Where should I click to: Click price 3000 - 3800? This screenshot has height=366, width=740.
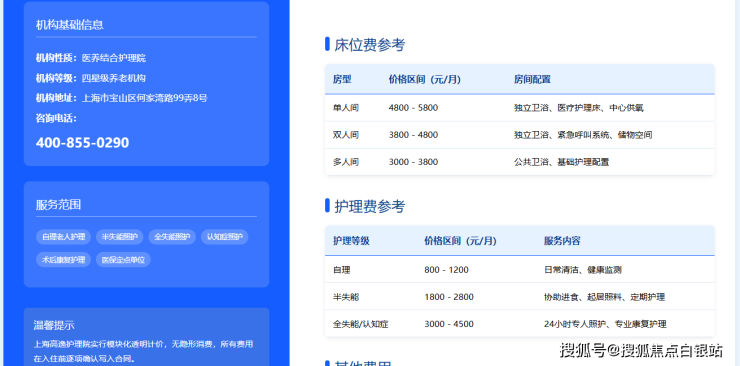click(413, 162)
